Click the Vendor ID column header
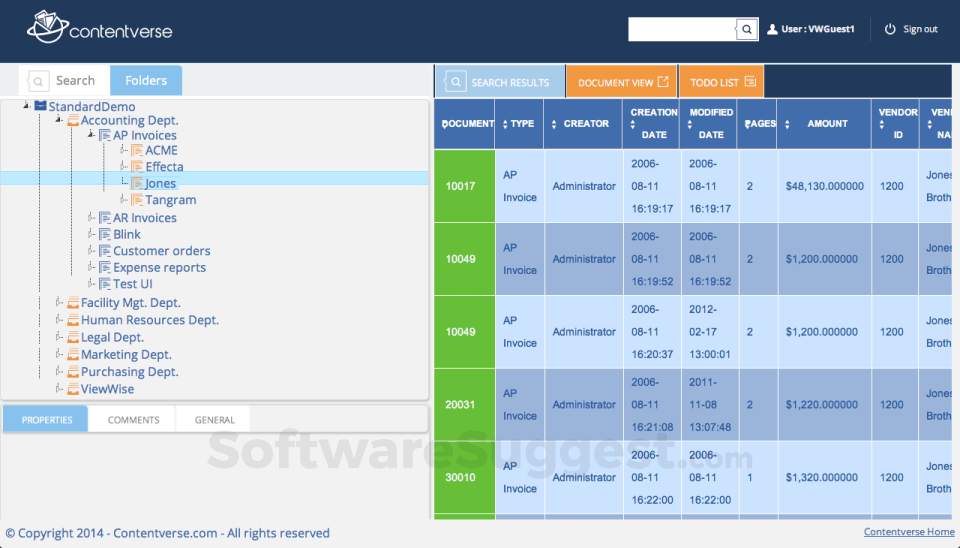Viewport: 960px width, 548px height. pyautogui.click(x=895, y=124)
